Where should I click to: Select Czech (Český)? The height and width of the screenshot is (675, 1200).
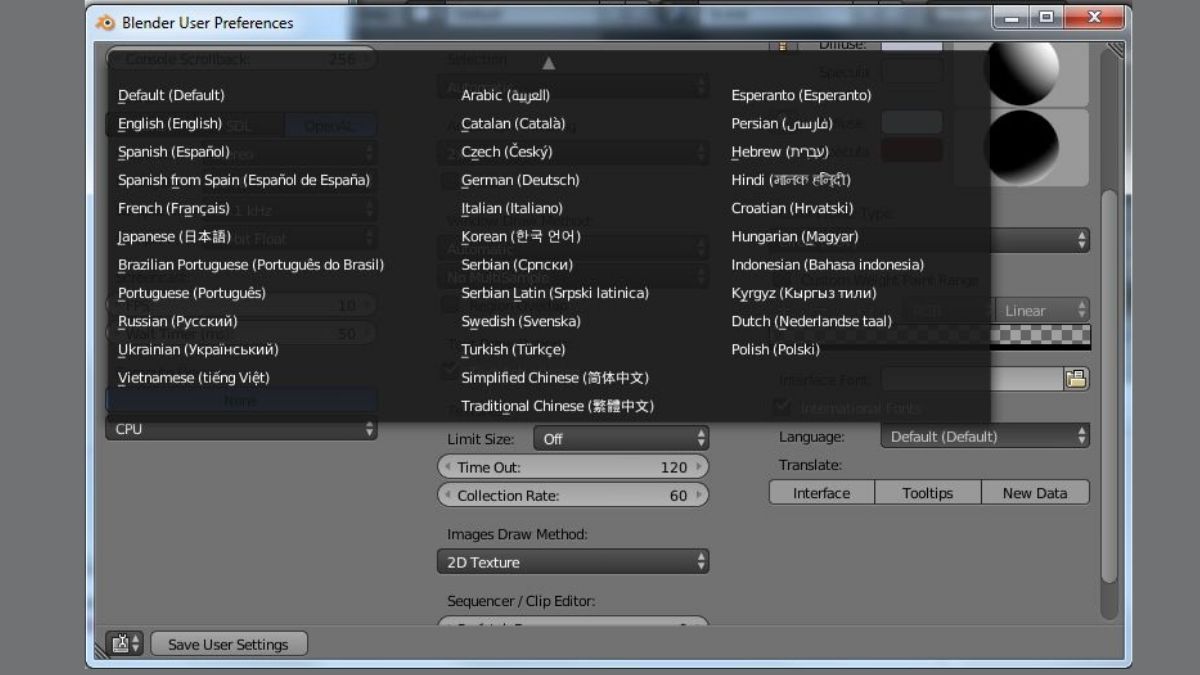pyautogui.click(x=506, y=151)
